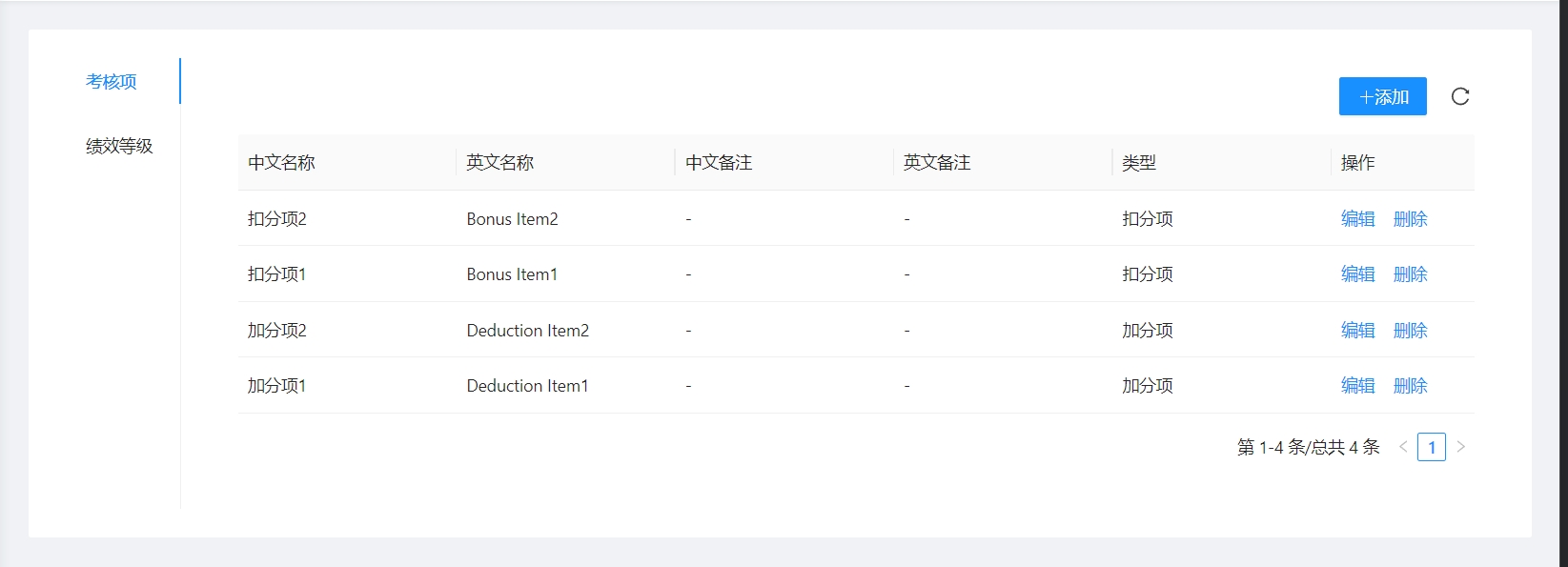Switch to the 考核项 tab

[112, 82]
